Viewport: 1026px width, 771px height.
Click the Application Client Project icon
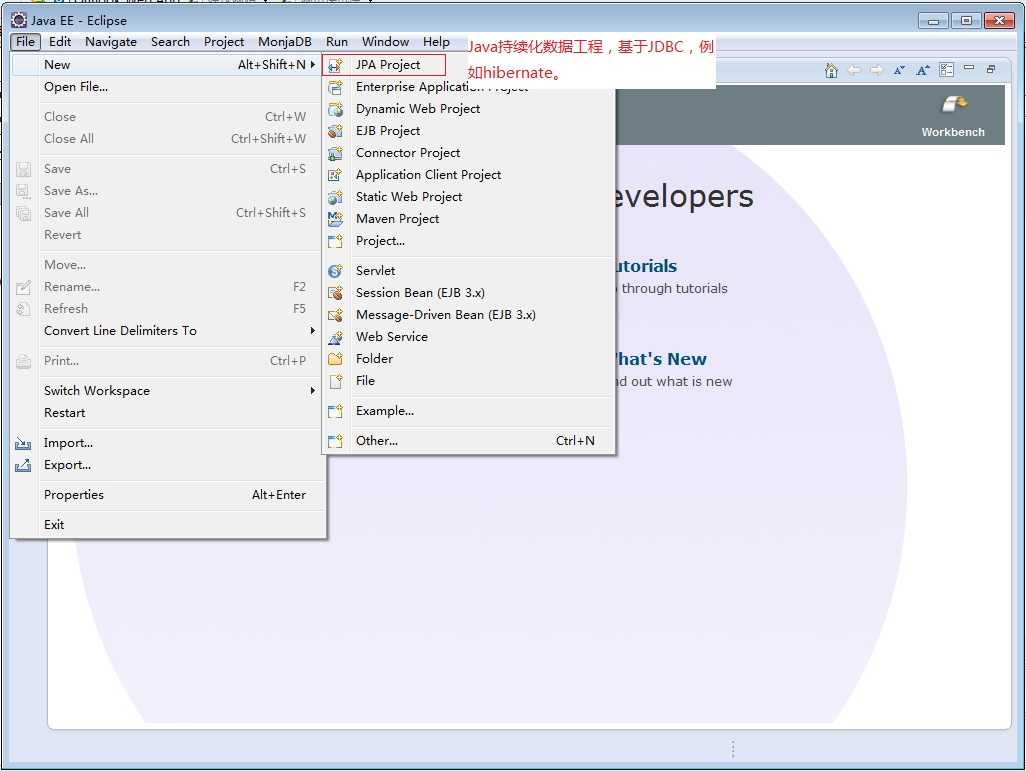coord(335,175)
